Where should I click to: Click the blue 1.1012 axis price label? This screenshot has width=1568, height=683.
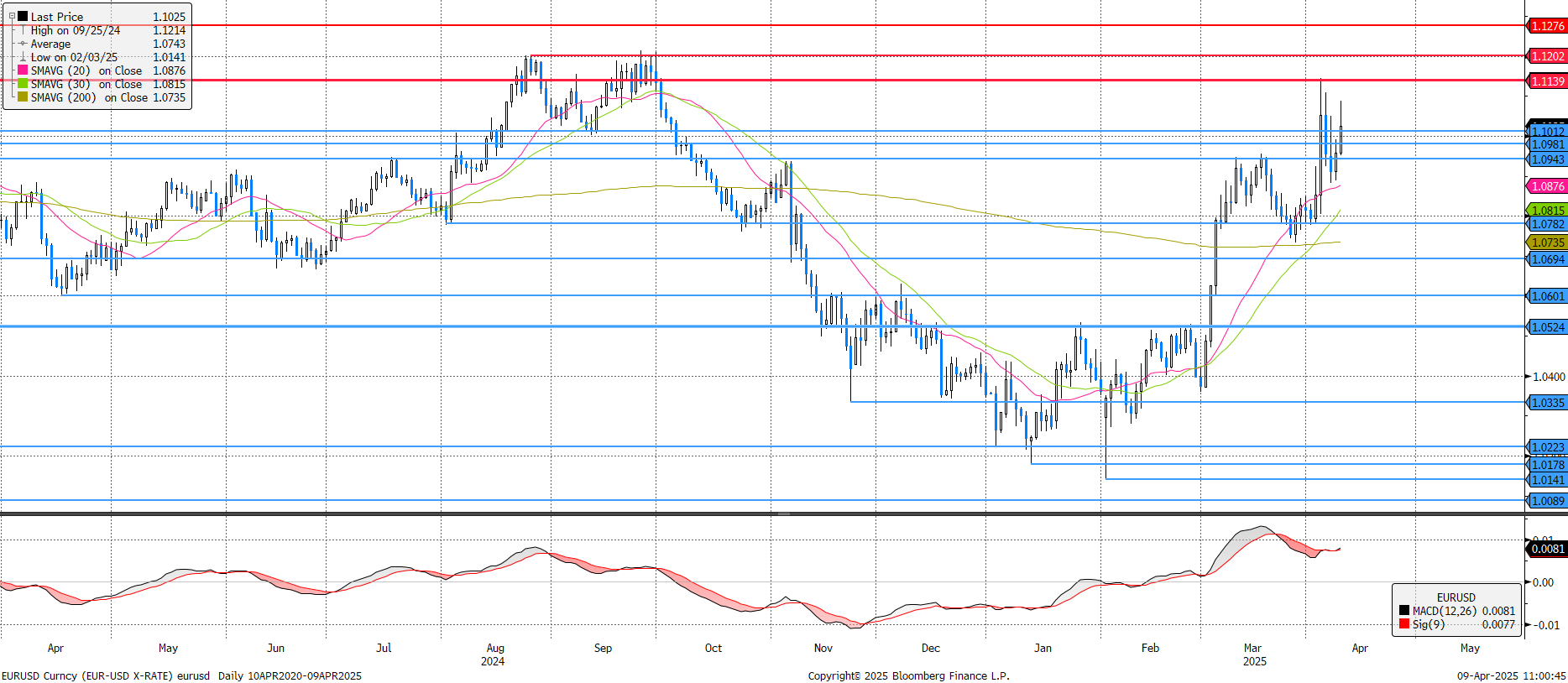(1547, 132)
